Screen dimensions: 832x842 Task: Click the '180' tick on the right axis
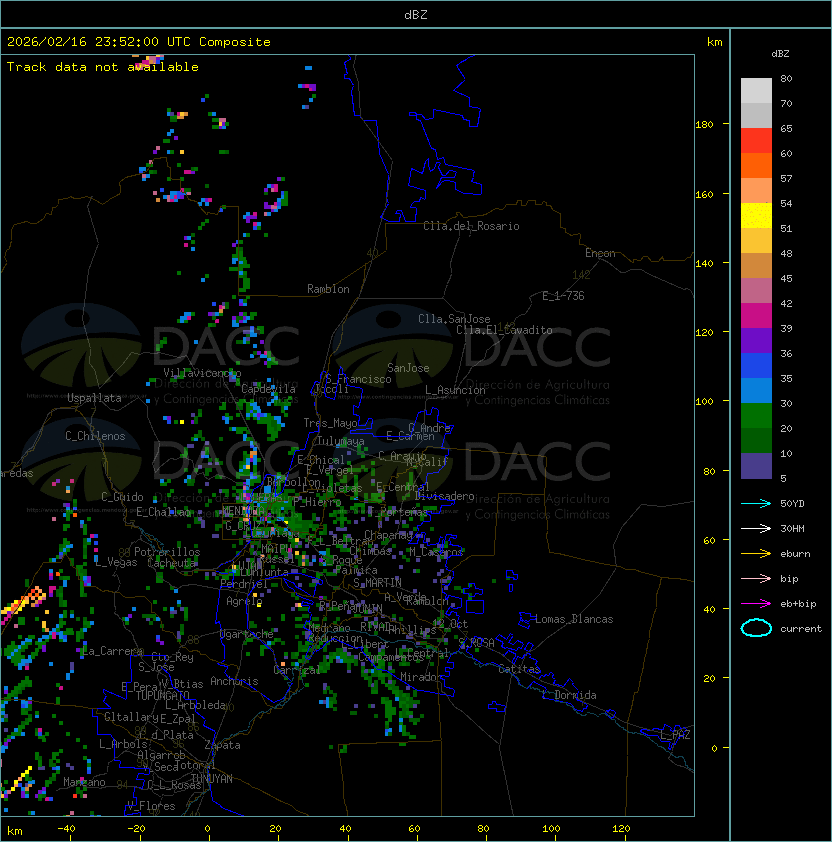point(704,124)
